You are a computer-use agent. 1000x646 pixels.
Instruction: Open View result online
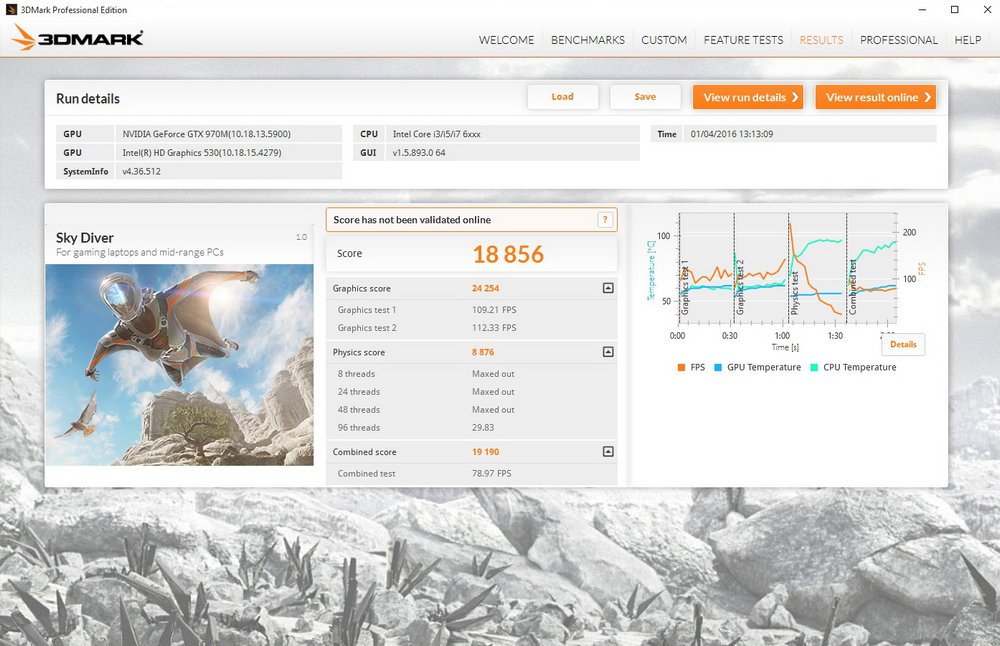coord(876,97)
